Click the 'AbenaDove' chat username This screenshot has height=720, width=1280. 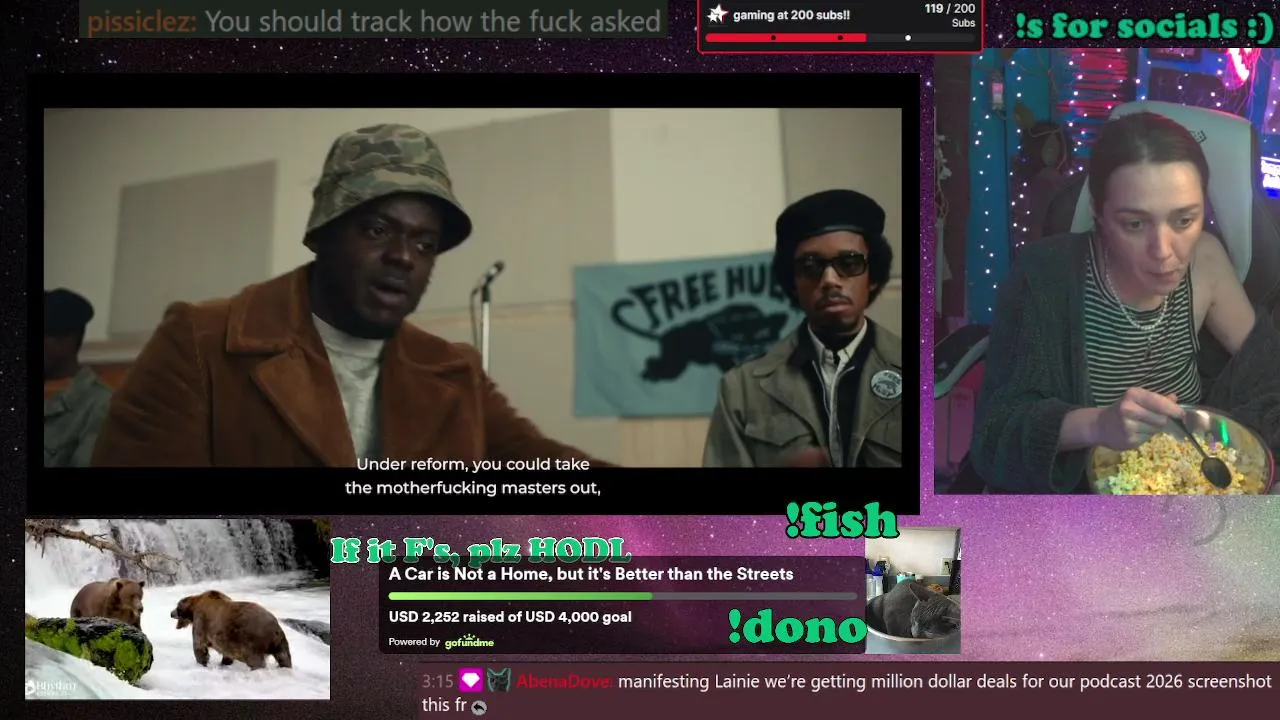click(563, 682)
